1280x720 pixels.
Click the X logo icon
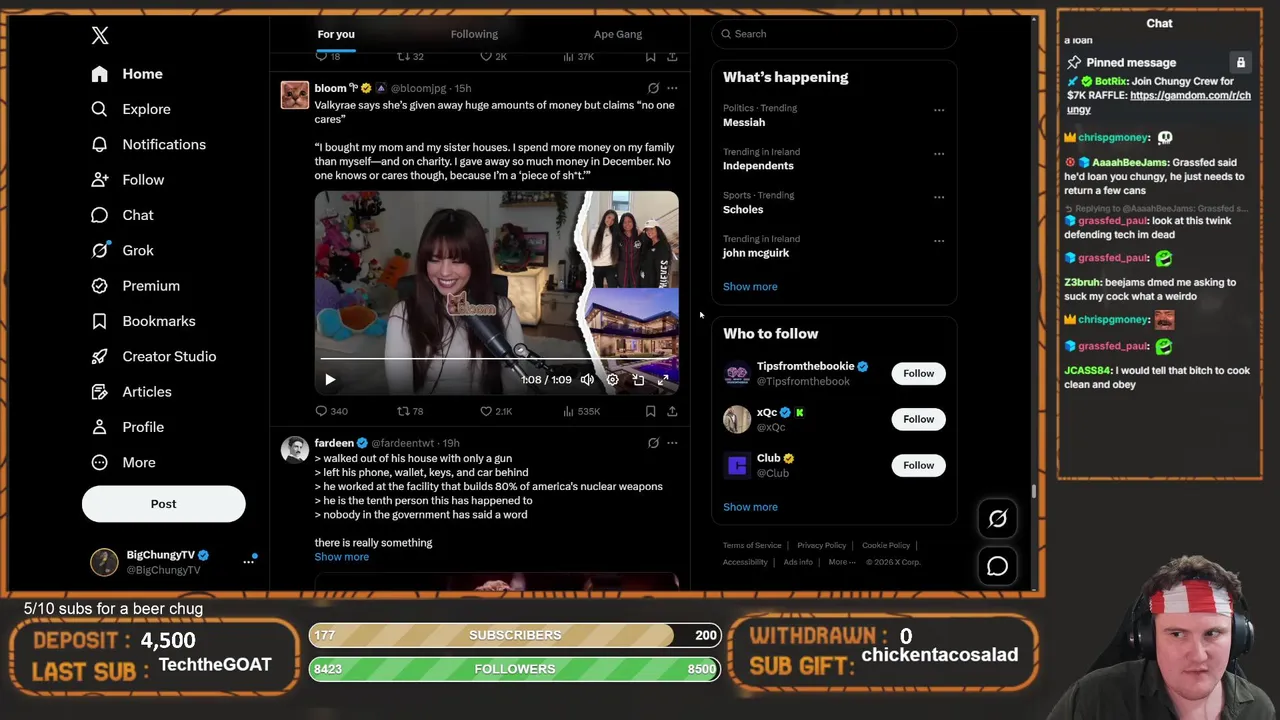point(100,36)
